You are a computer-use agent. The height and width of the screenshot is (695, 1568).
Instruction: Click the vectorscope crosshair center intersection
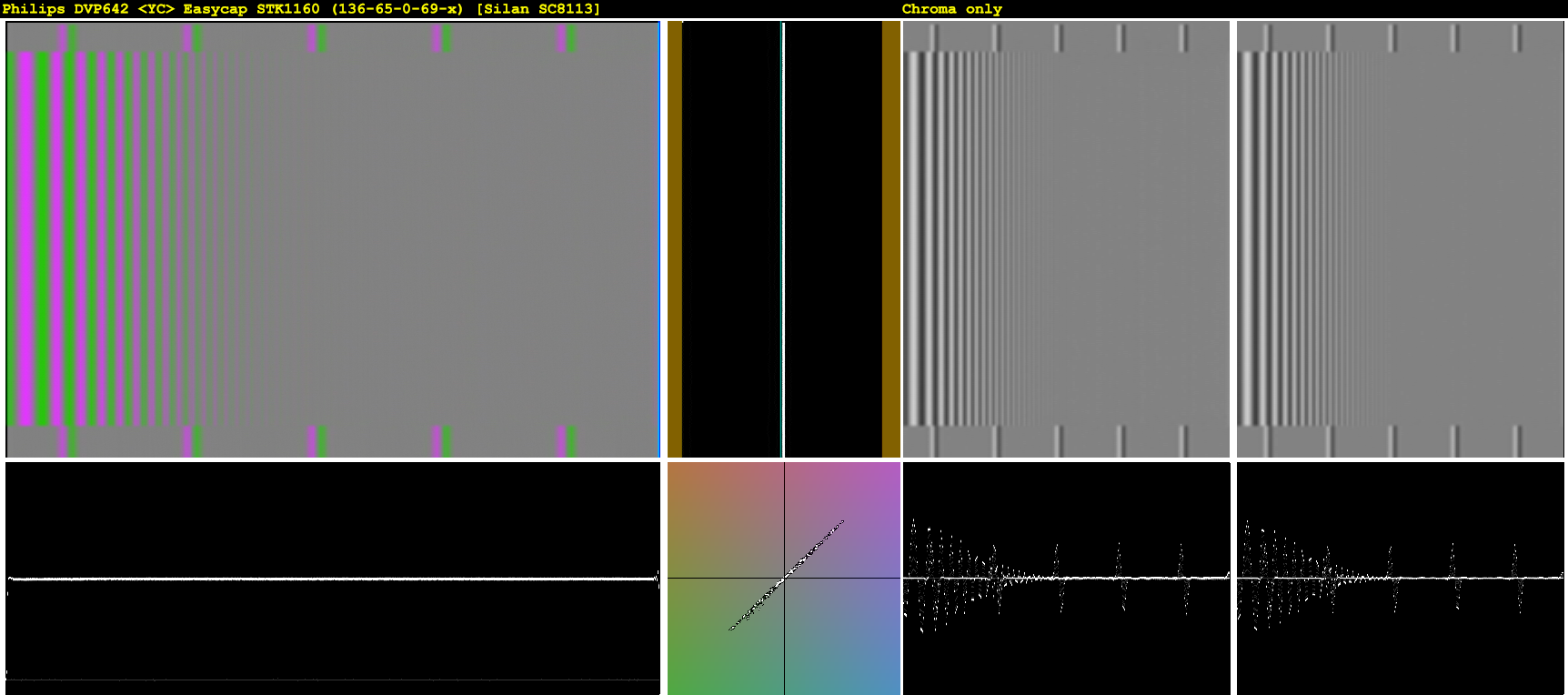point(784,578)
